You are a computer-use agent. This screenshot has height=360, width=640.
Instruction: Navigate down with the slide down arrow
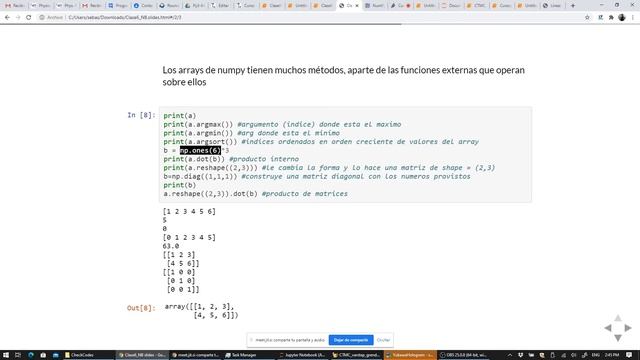(618, 338)
